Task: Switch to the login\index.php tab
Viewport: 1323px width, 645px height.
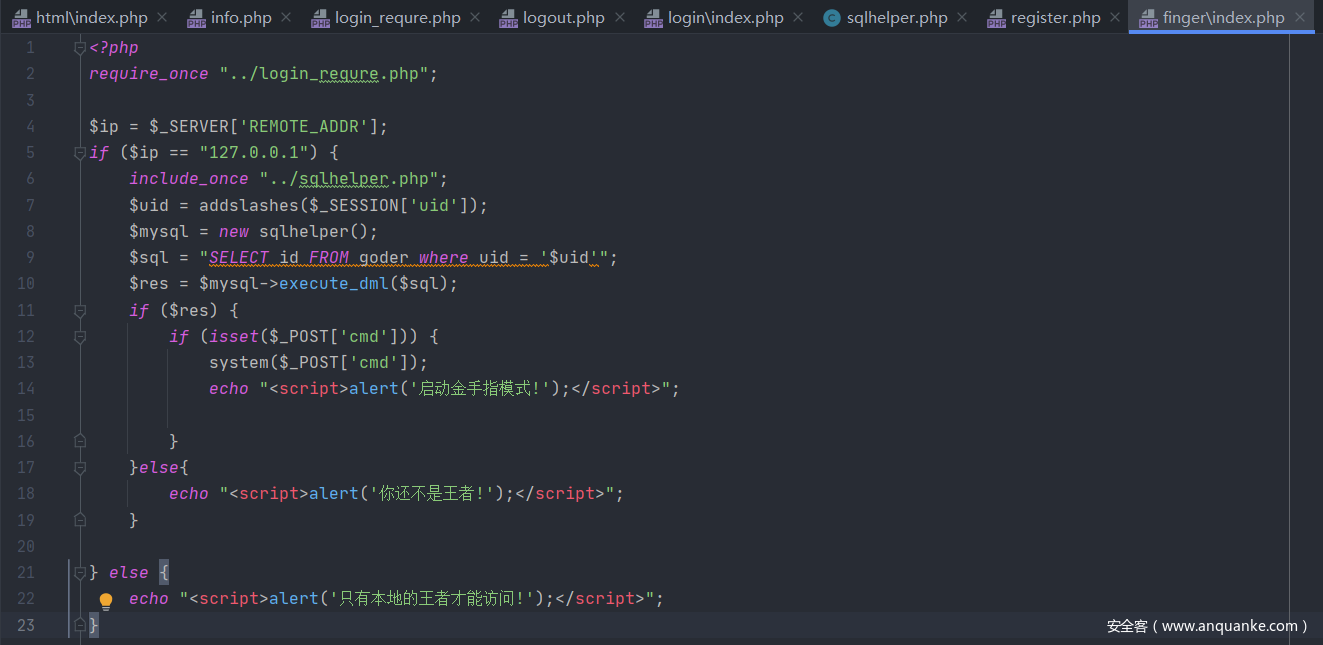Action: pyautogui.click(x=725, y=18)
